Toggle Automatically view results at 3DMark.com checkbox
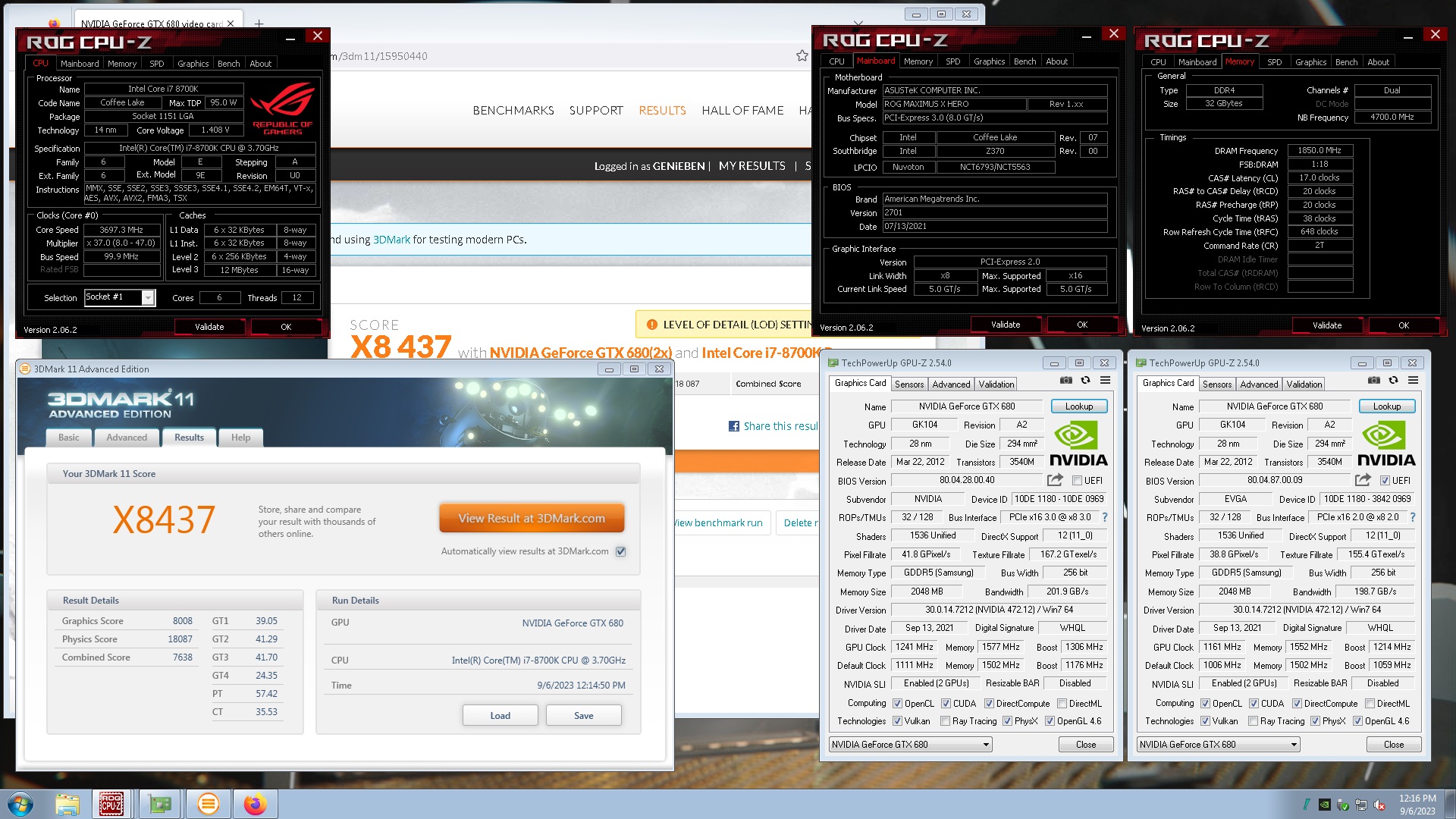Image resolution: width=1456 pixels, height=819 pixels. tap(621, 551)
